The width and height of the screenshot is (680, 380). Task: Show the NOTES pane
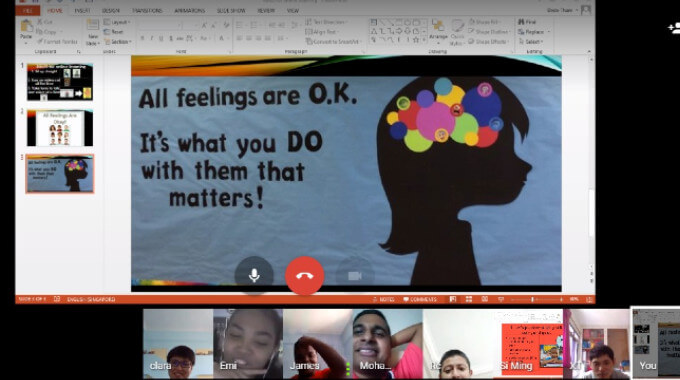[x=384, y=299]
